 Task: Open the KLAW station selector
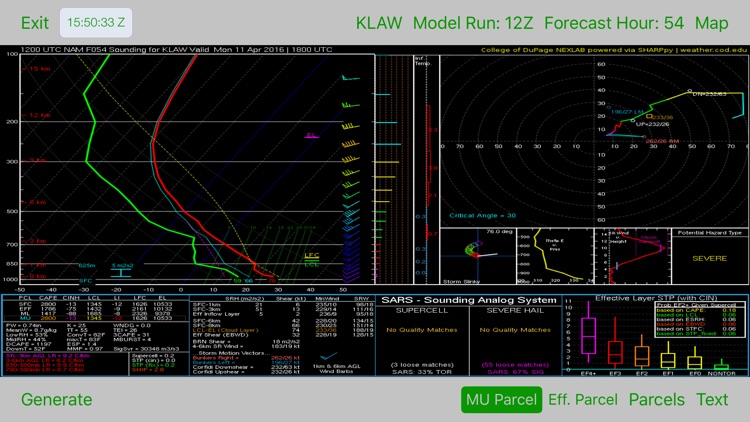click(379, 23)
